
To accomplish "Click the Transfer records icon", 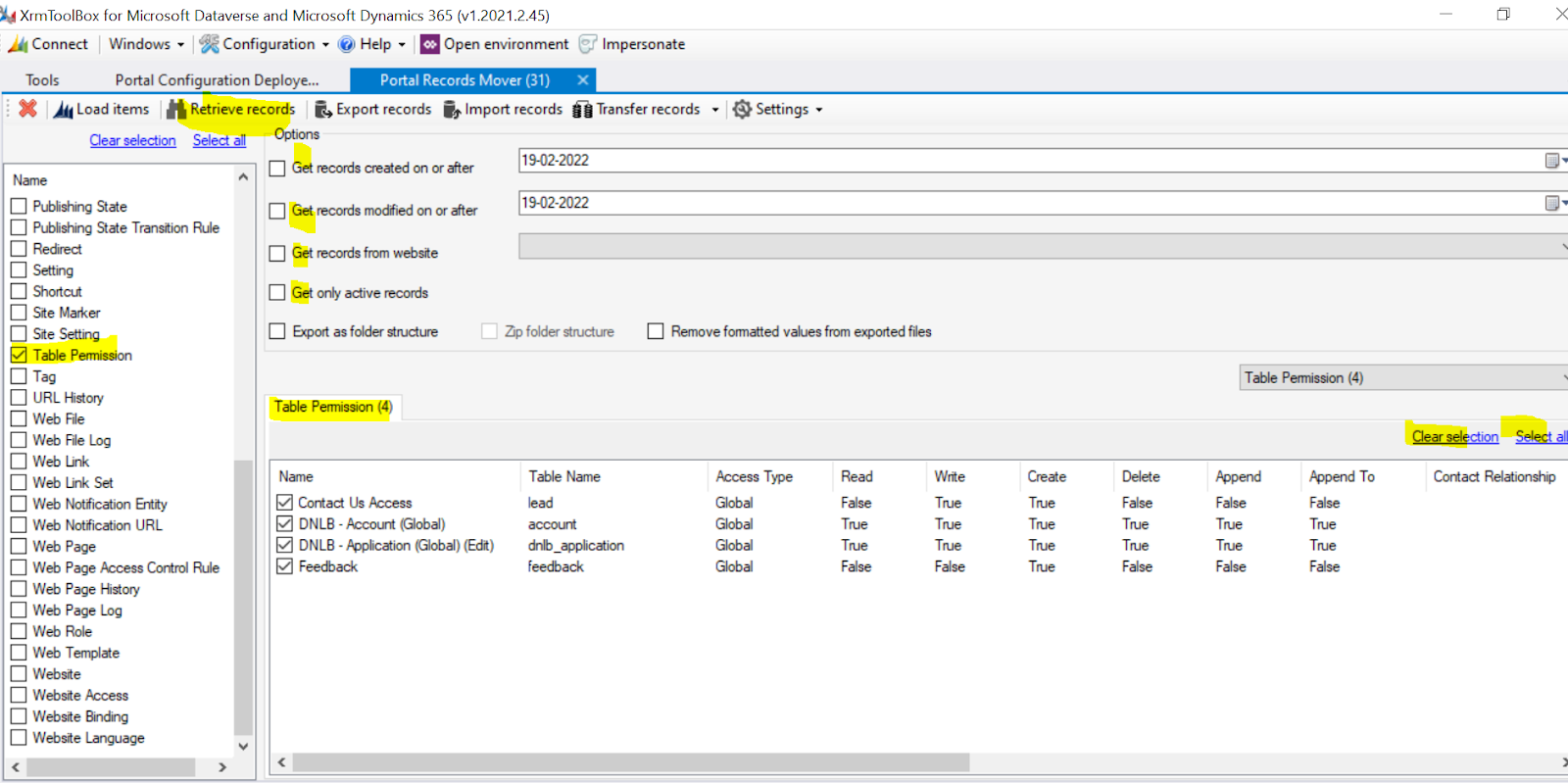I will pos(582,110).
